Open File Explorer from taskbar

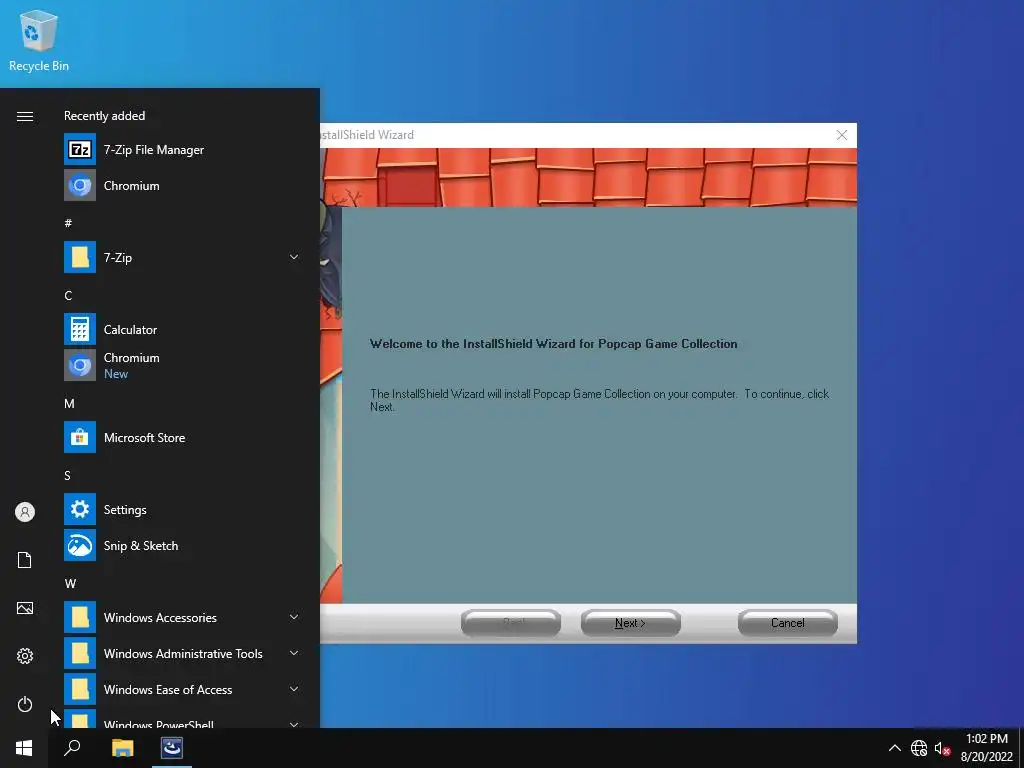(122, 748)
